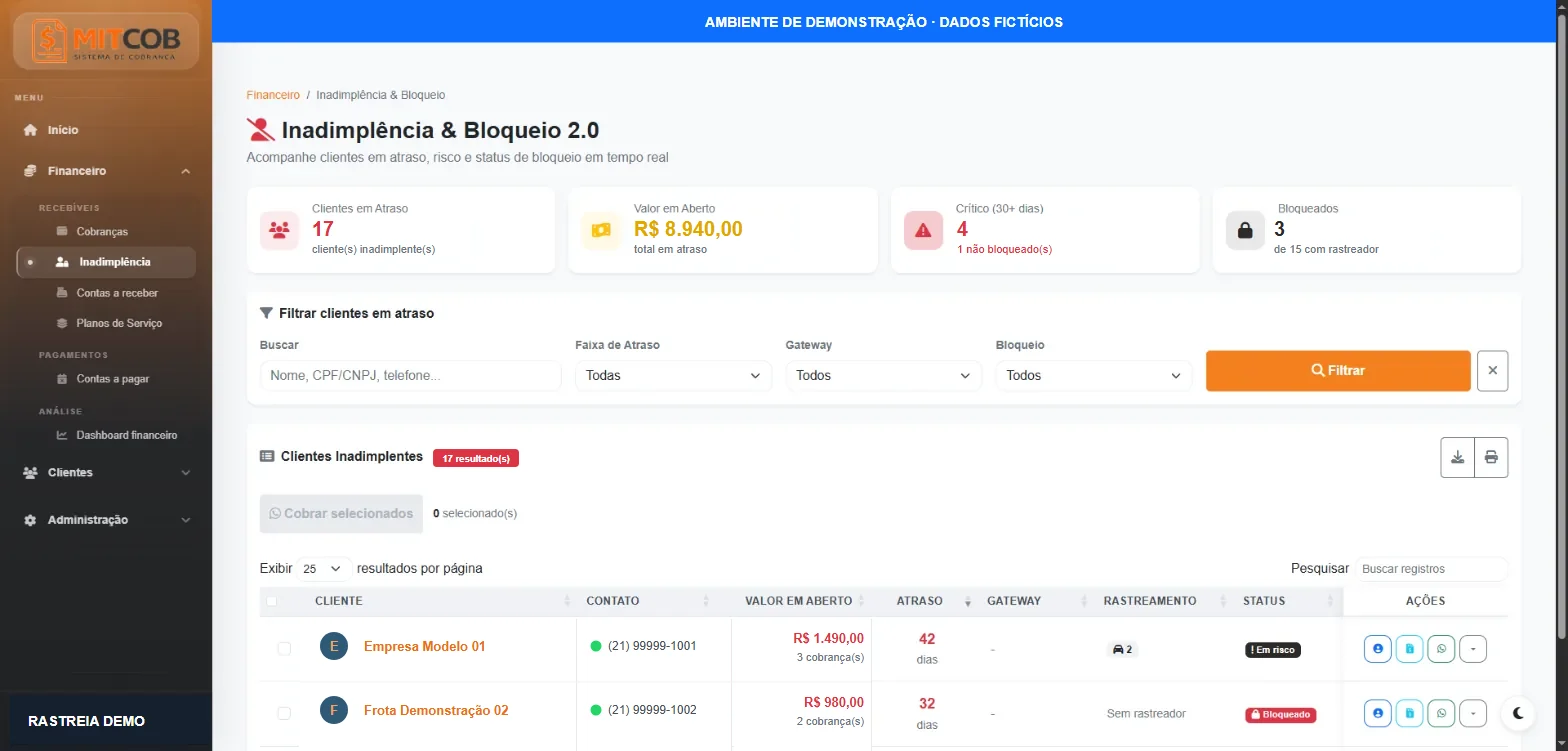The image size is (1568, 751).
Task: Open the Bloqueio filter dropdown
Action: click(x=1094, y=375)
